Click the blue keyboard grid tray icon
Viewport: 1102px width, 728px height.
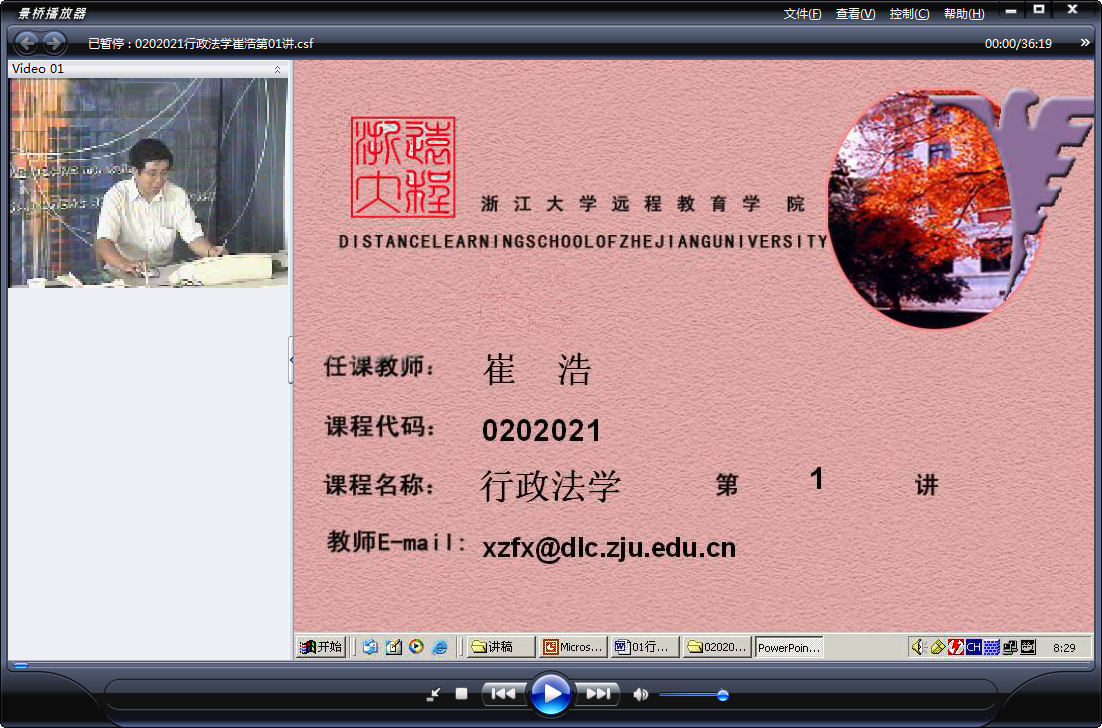pos(992,646)
